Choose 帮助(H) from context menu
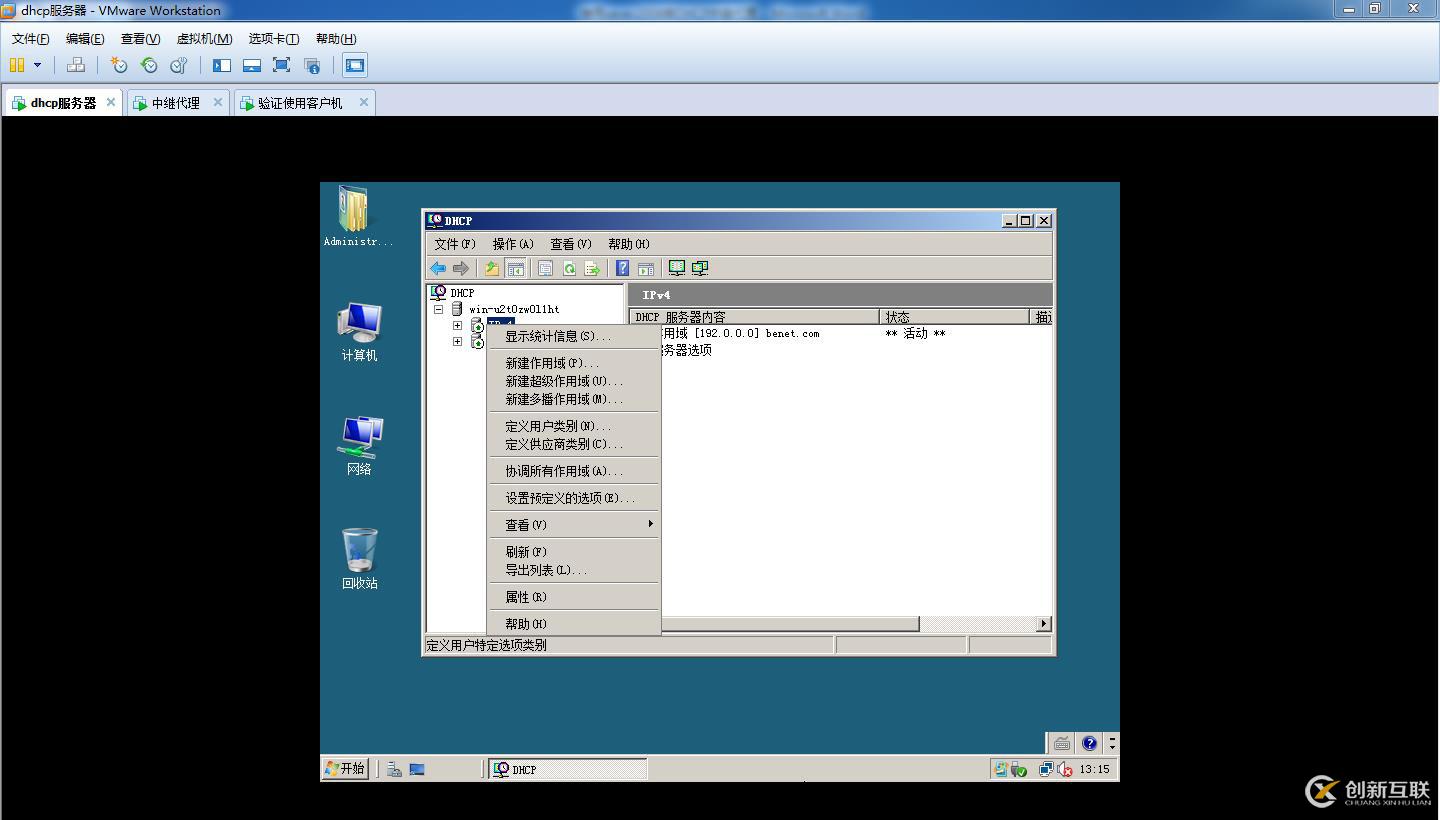The height and width of the screenshot is (820, 1440). click(x=574, y=624)
